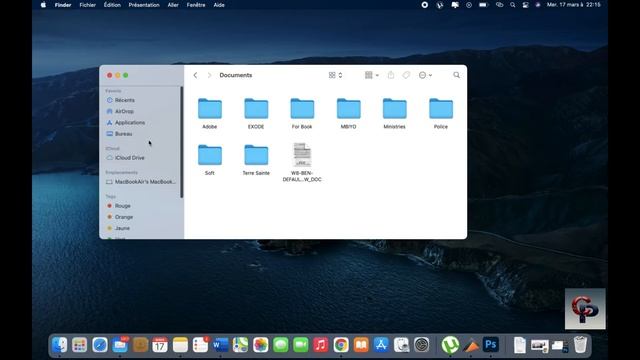Viewport: 640px width, 360px height.
Task: Open Photos from the Dock
Action: (x=260, y=345)
